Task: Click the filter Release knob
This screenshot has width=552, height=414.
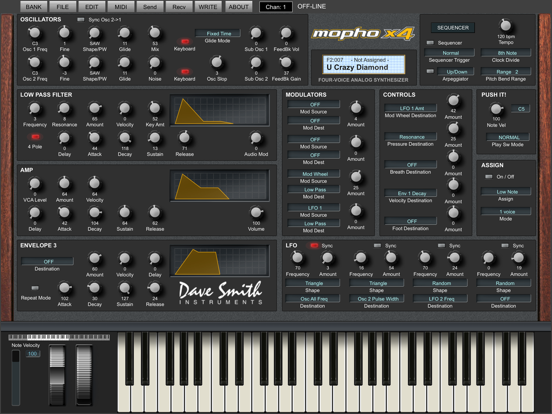Action: click(184, 138)
